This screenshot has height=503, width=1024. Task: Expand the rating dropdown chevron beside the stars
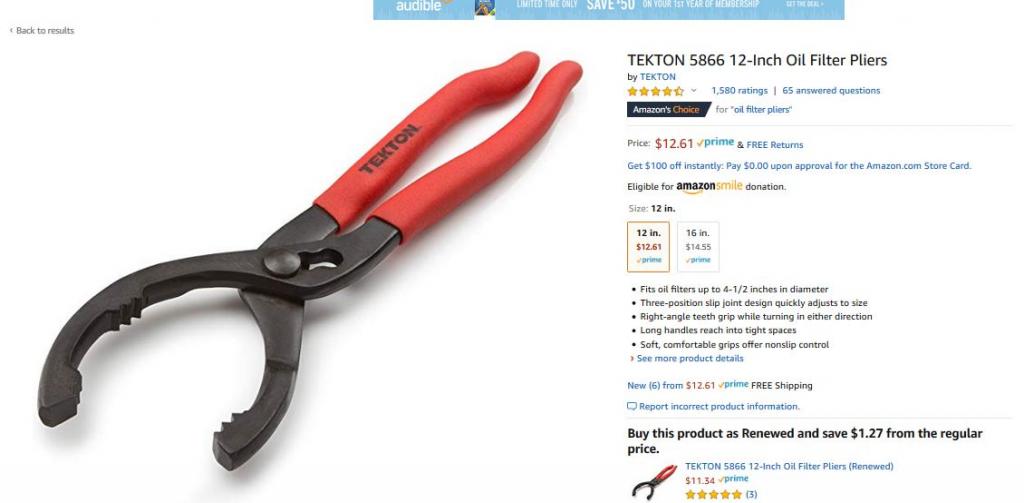[694, 91]
